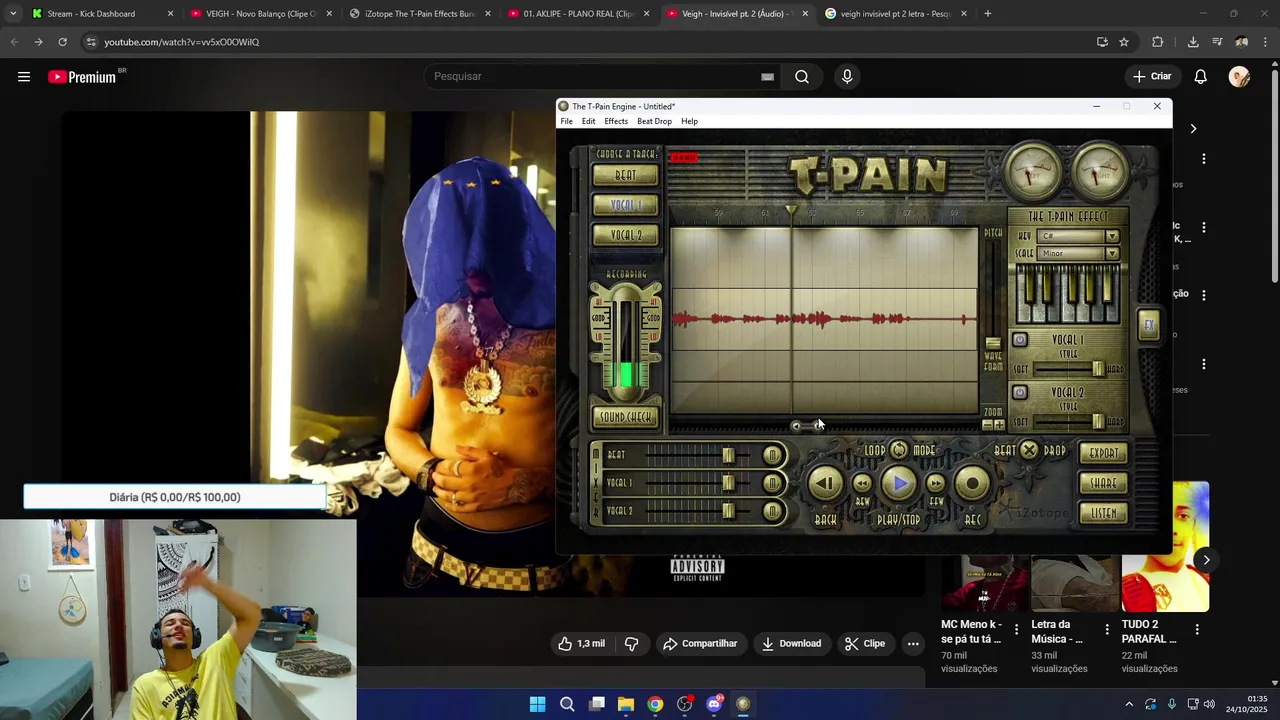Open the Effects menu
The image size is (1280, 720).
[x=616, y=121]
